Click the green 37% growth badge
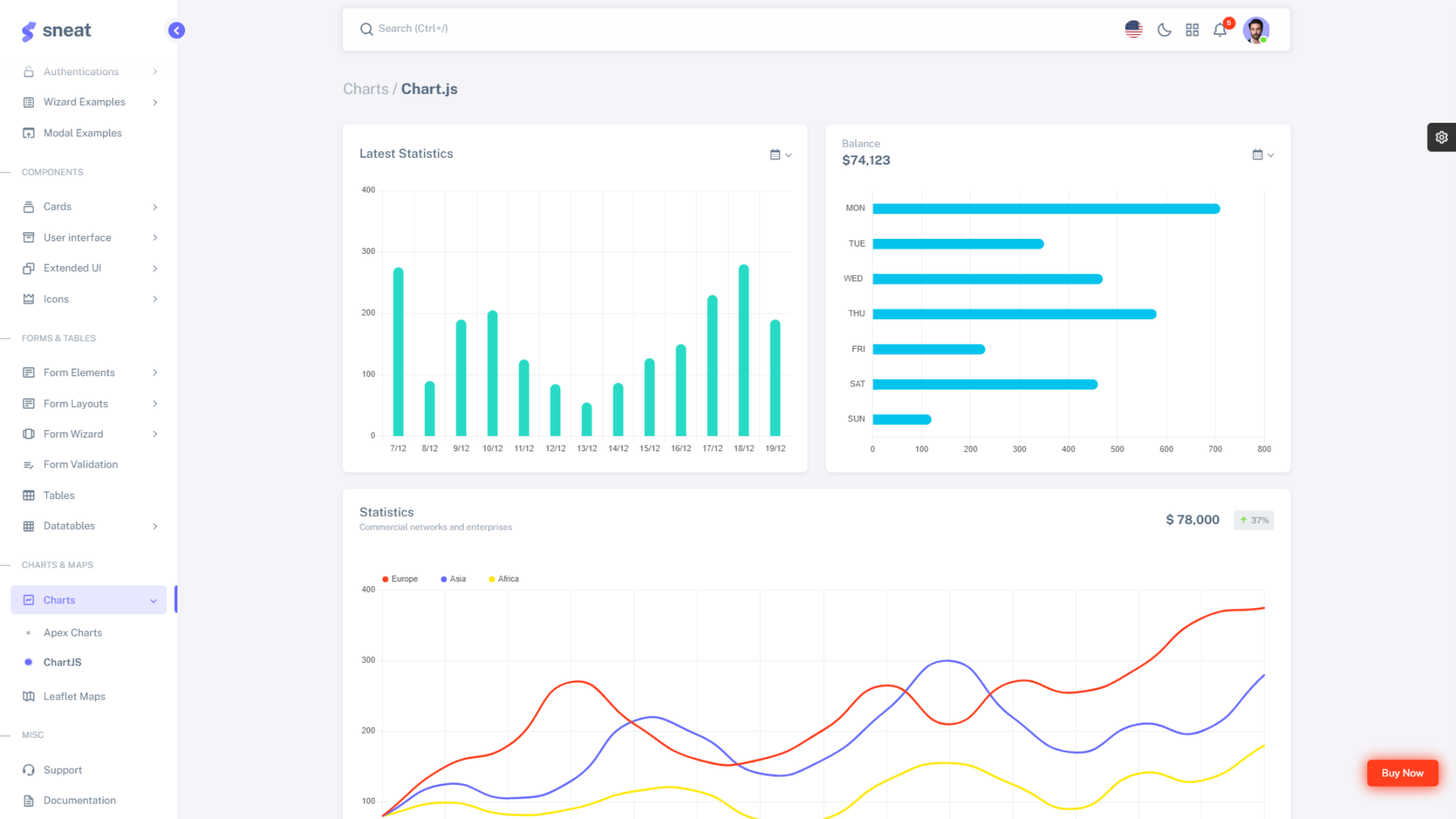The width and height of the screenshot is (1456, 819). [1253, 519]
